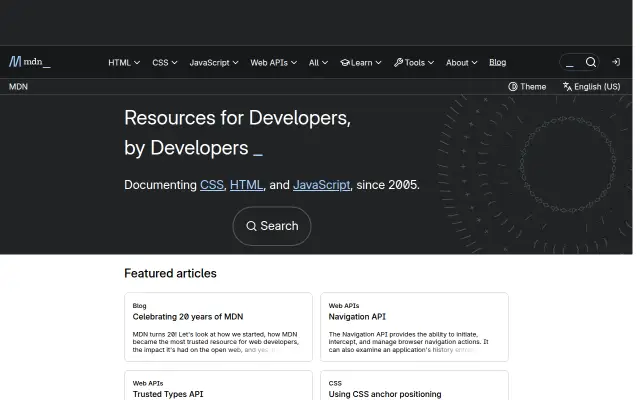Image resolution: width=640 pixels, height=400 pixels.
Task: Click the Theme icon in the breadcrumb bar
Action: point(513,87)
